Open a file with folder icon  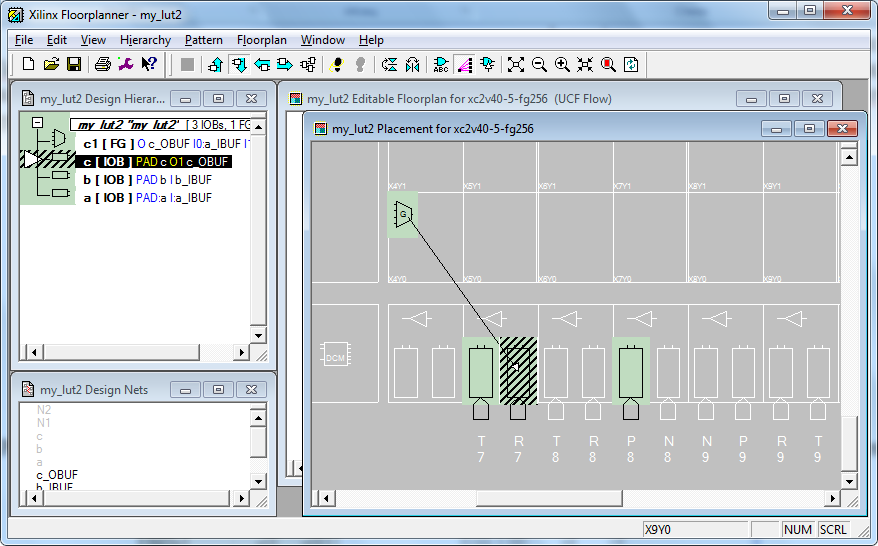click(x=51, y=64)
